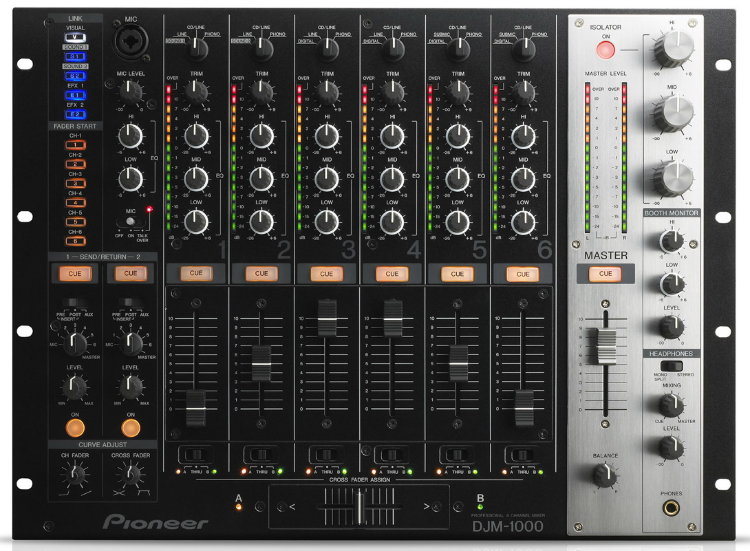Click channel 6 crossfader assign switch
This screenshot has height=551, width=750.
[522, 454]
